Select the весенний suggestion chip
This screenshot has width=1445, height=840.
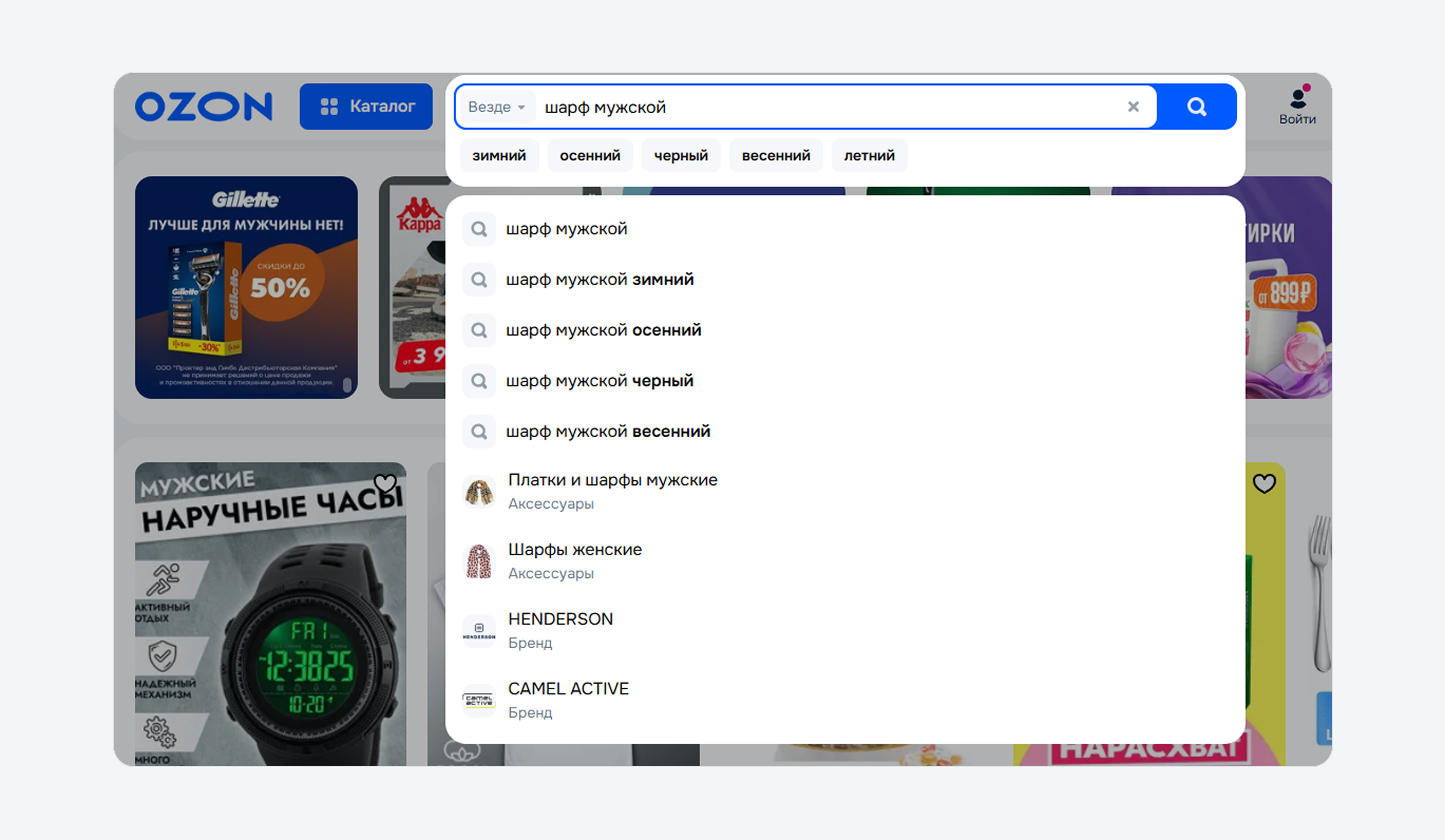pyautogui.click(x=776, y=155)
